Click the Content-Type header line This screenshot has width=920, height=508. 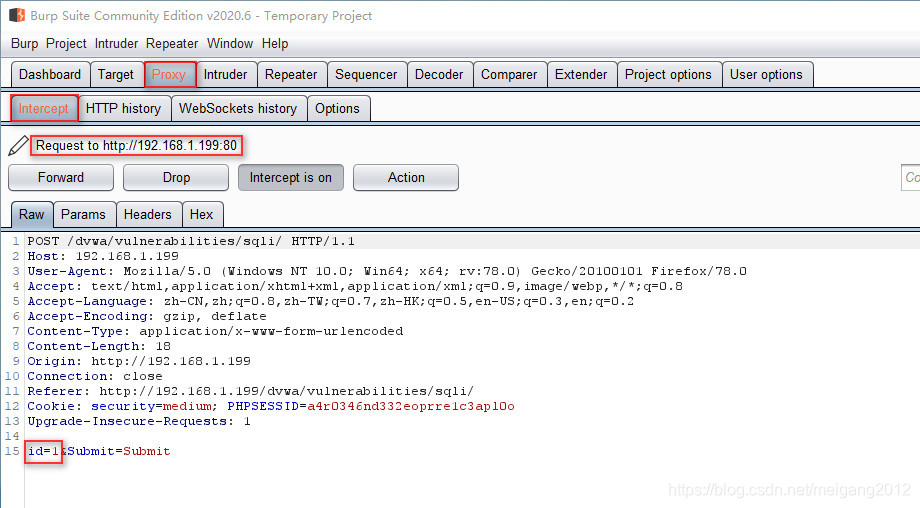point(215,331)
